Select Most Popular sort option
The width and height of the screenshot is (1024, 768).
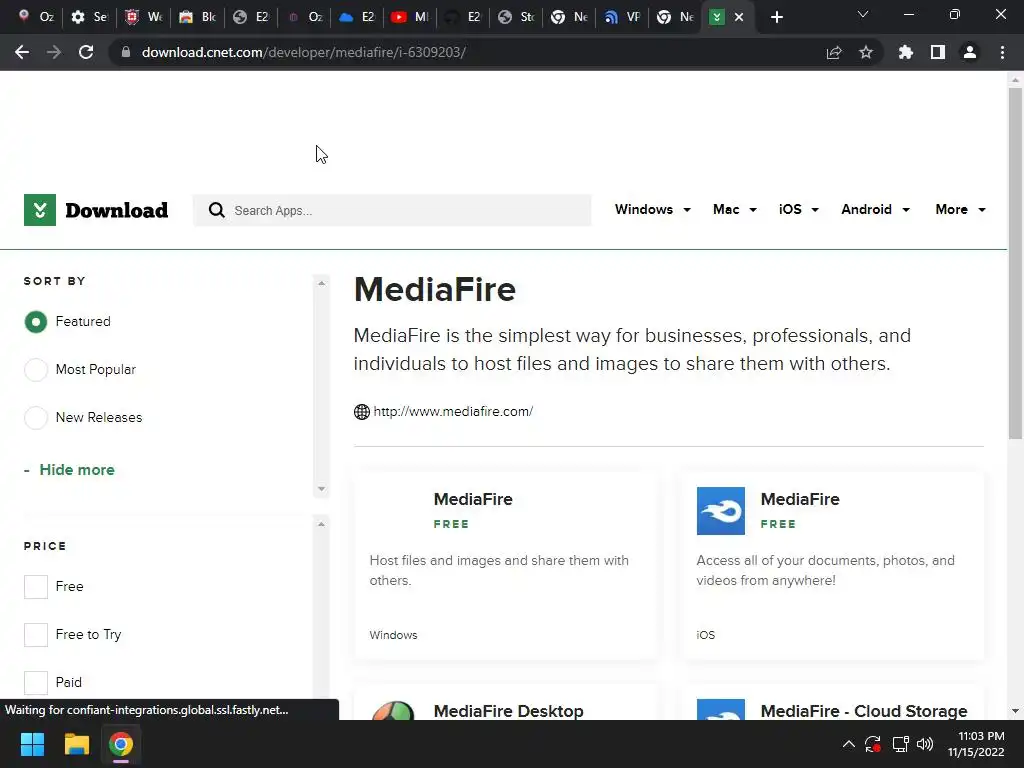tap(36, 370)
